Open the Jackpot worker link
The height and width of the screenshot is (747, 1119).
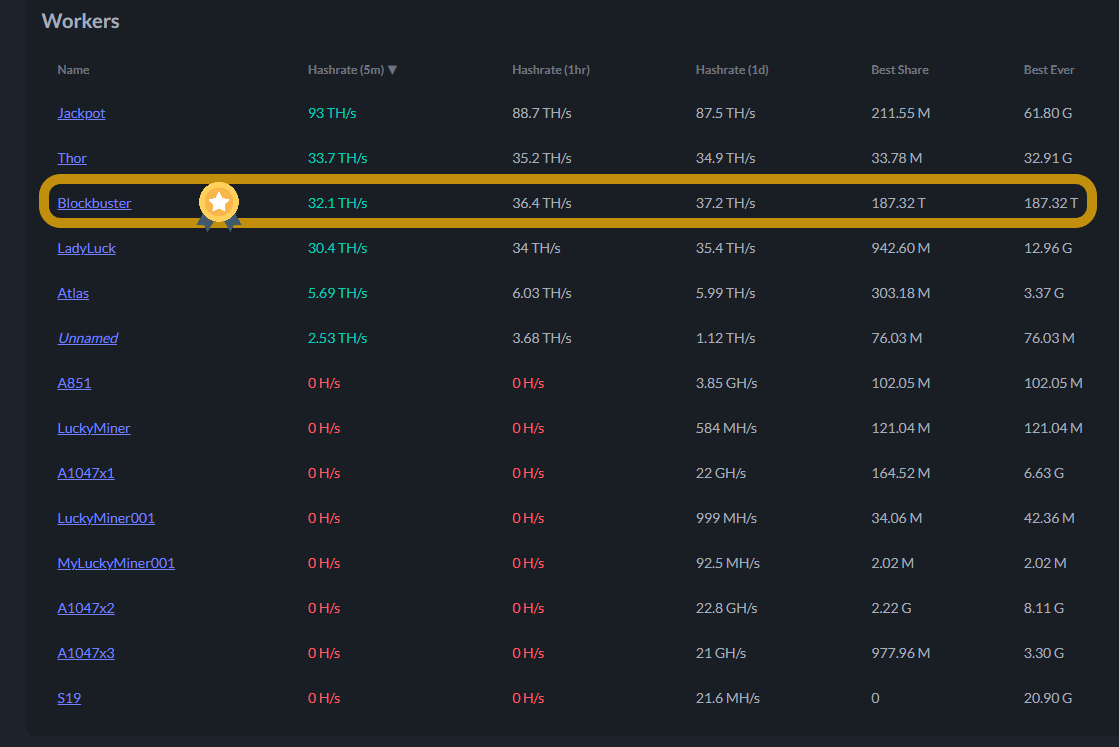[x=81, y=113]
